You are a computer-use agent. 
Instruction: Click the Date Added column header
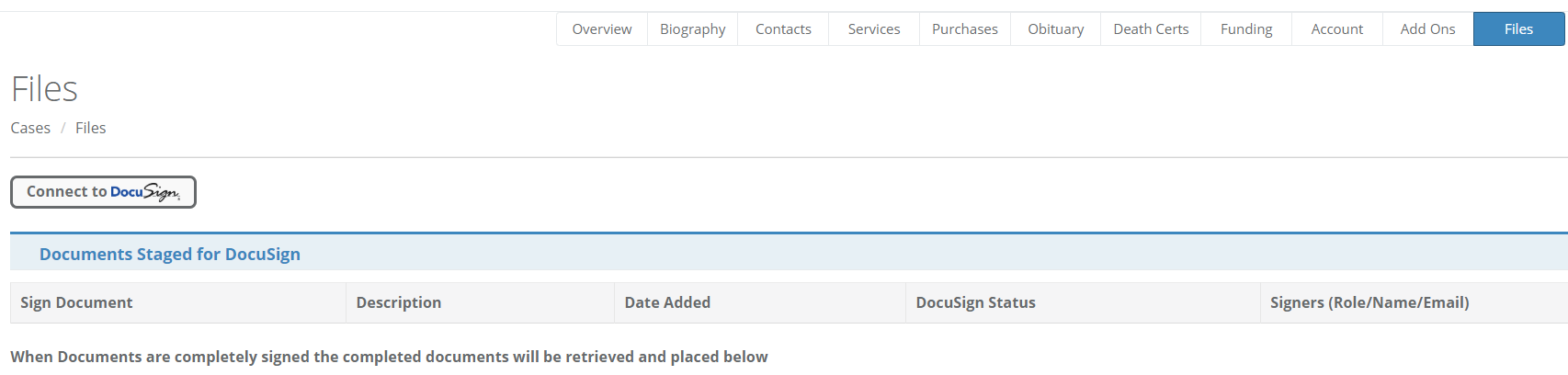coord(667,302)
